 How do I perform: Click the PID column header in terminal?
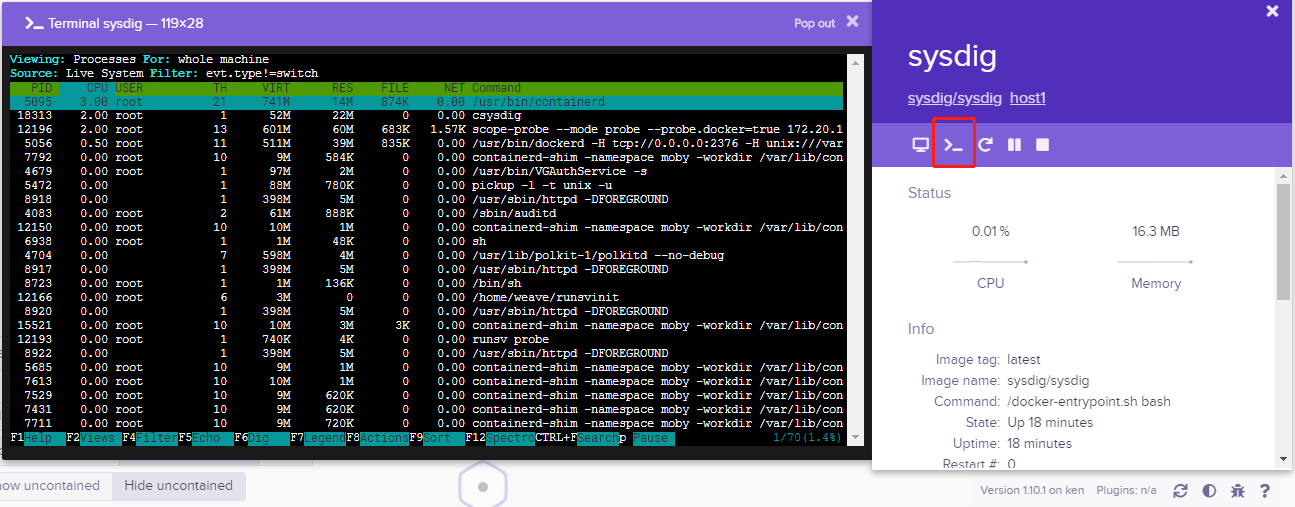coord(42,88)
